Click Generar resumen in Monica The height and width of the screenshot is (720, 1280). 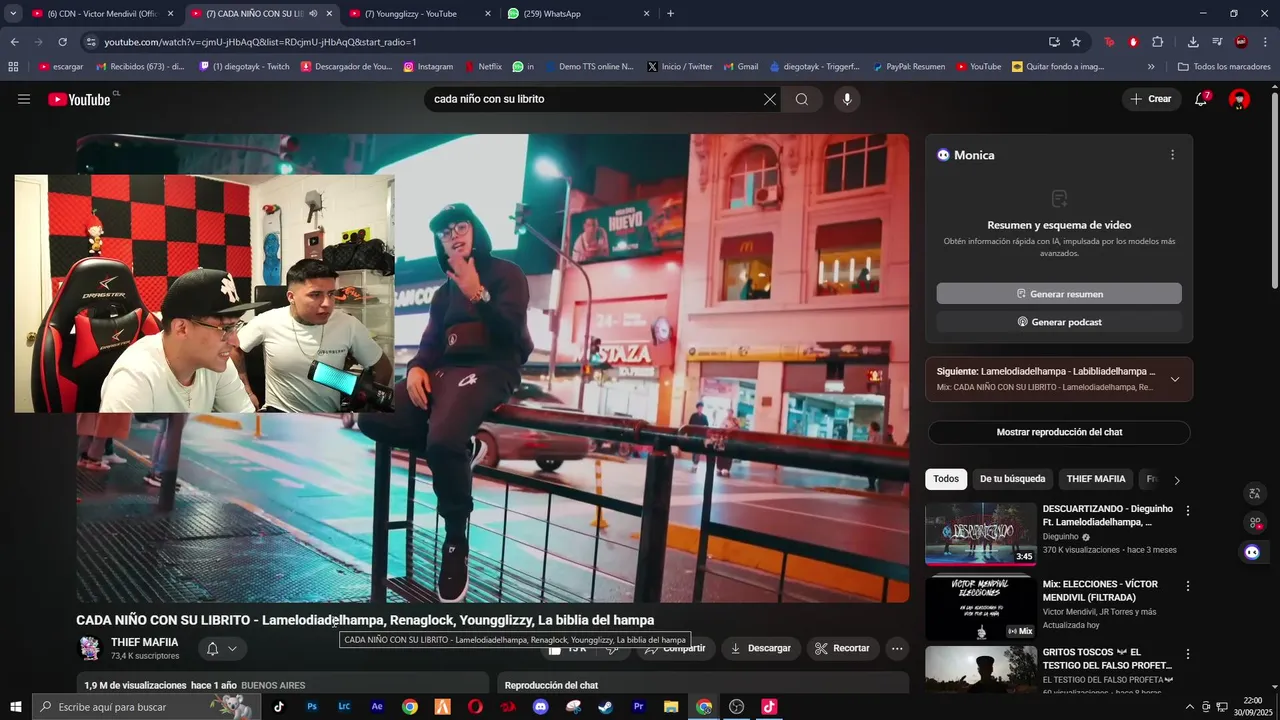click(x=1059, y=294)
